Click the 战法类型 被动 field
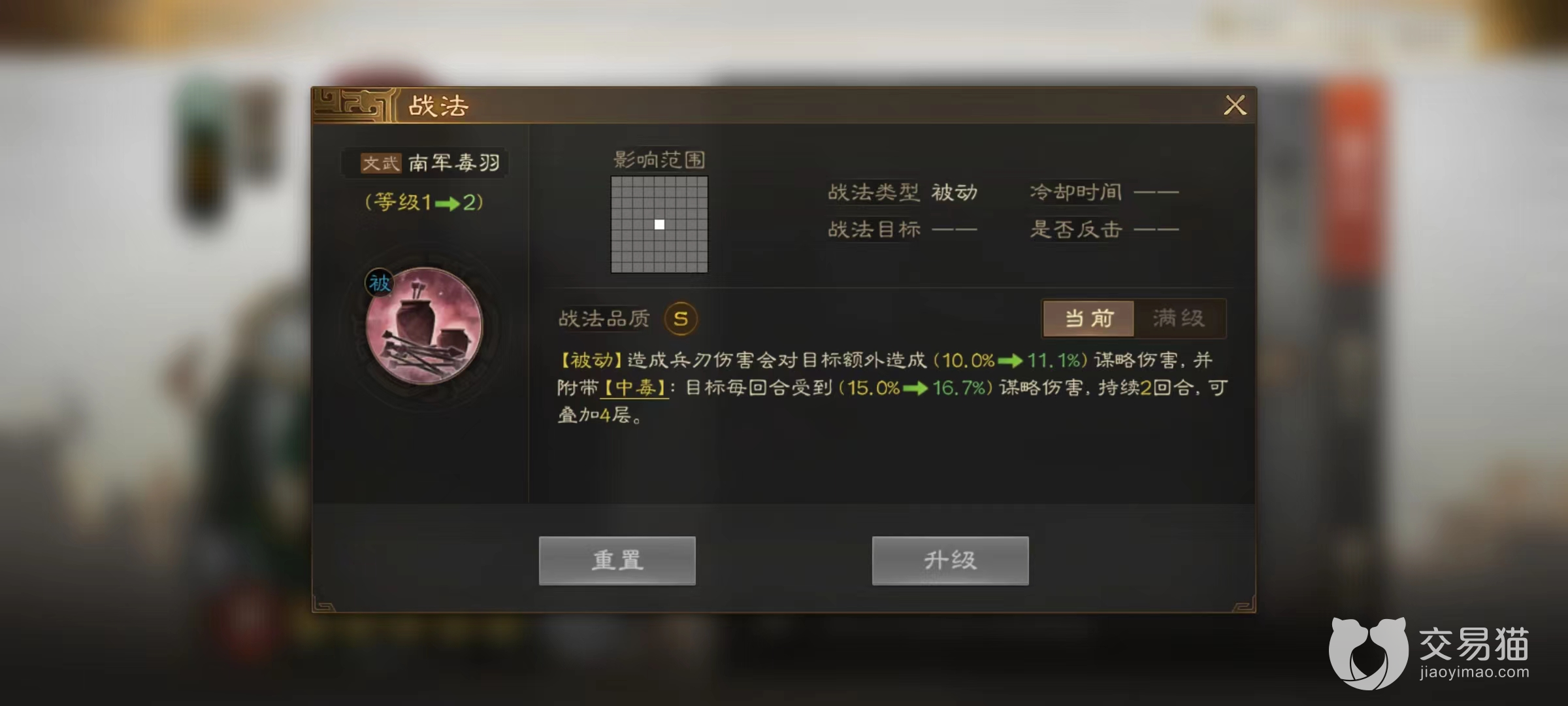This screenshot has height=706, width=1568. [902, 192]
